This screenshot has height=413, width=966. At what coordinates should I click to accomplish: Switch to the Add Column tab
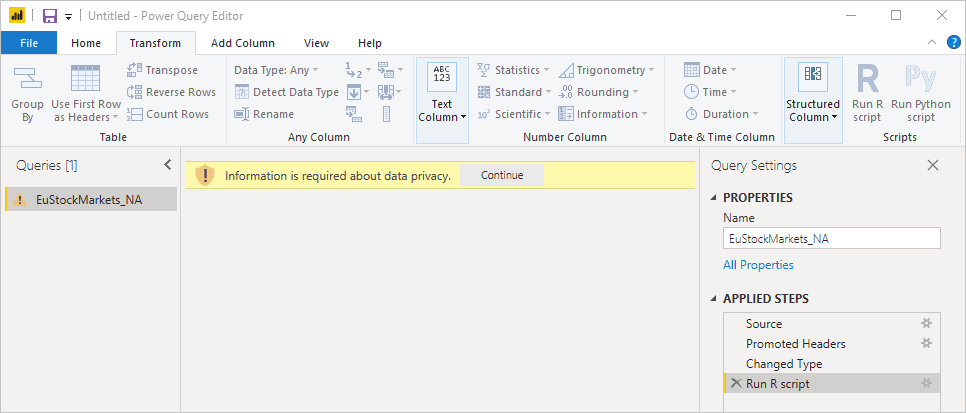242,43
